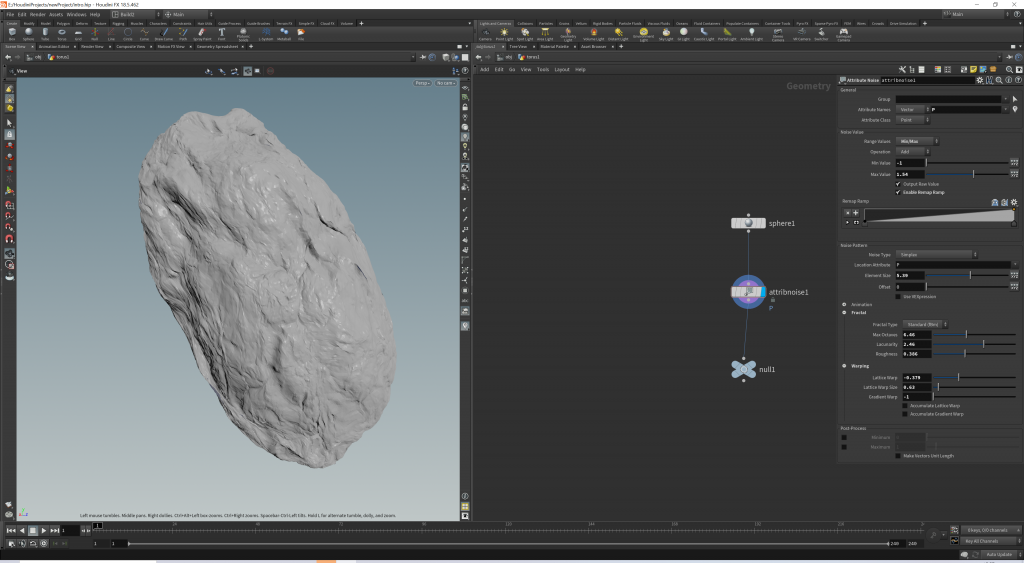
Task: Click the Sky Light shelf icon
Action: (666, 33)
